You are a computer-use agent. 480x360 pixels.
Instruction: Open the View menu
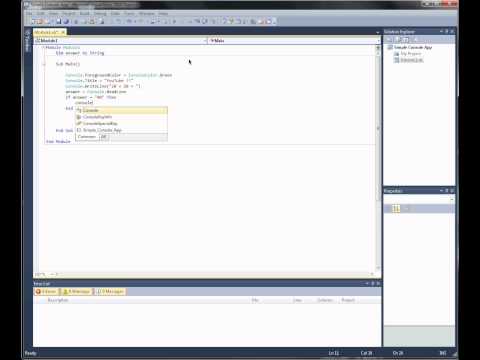(x=54, y=13)
